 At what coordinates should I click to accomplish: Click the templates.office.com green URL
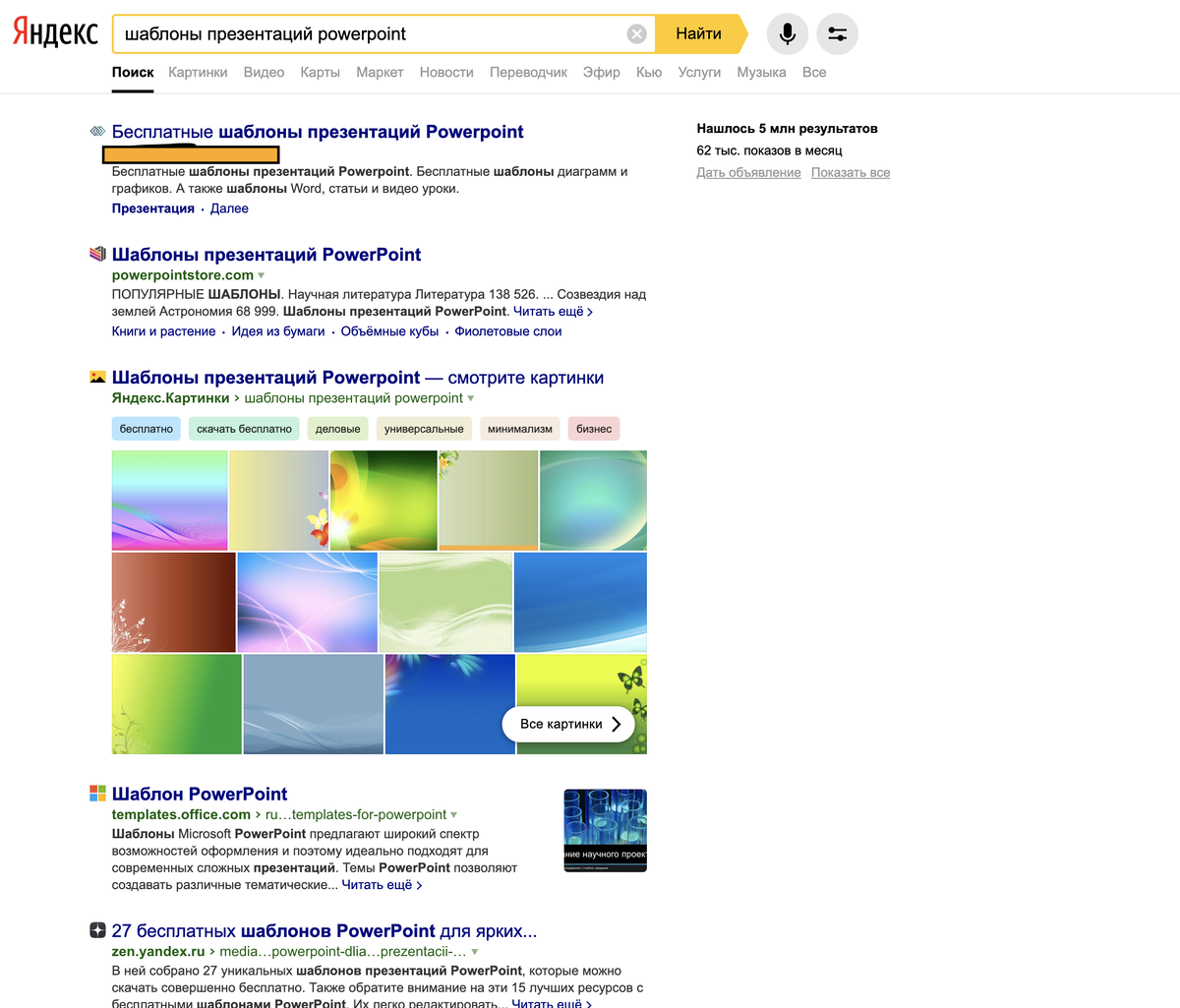pos(181,814)
